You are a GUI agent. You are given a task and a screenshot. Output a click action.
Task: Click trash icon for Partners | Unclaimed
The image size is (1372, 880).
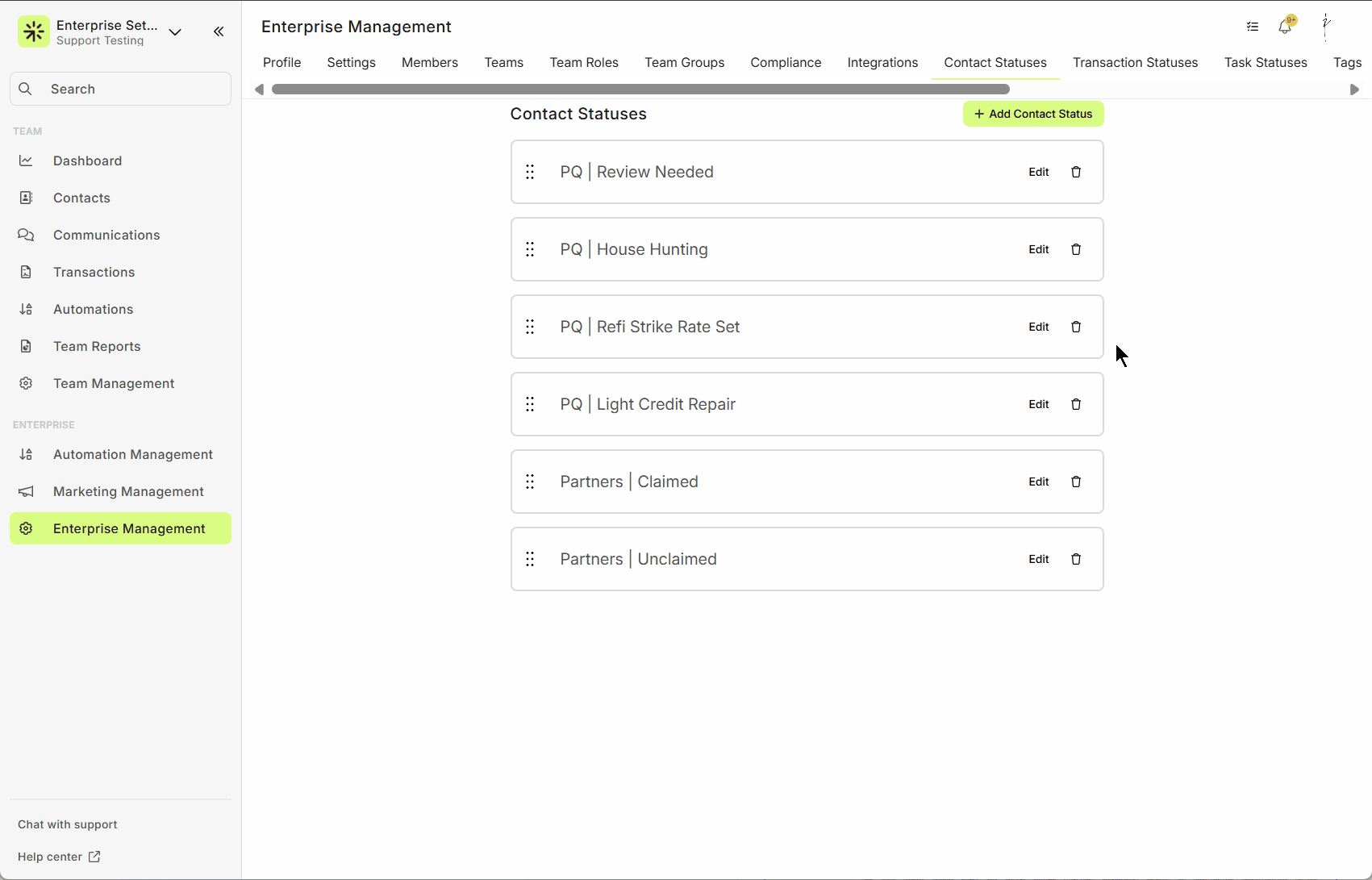tap(1075, 559)
